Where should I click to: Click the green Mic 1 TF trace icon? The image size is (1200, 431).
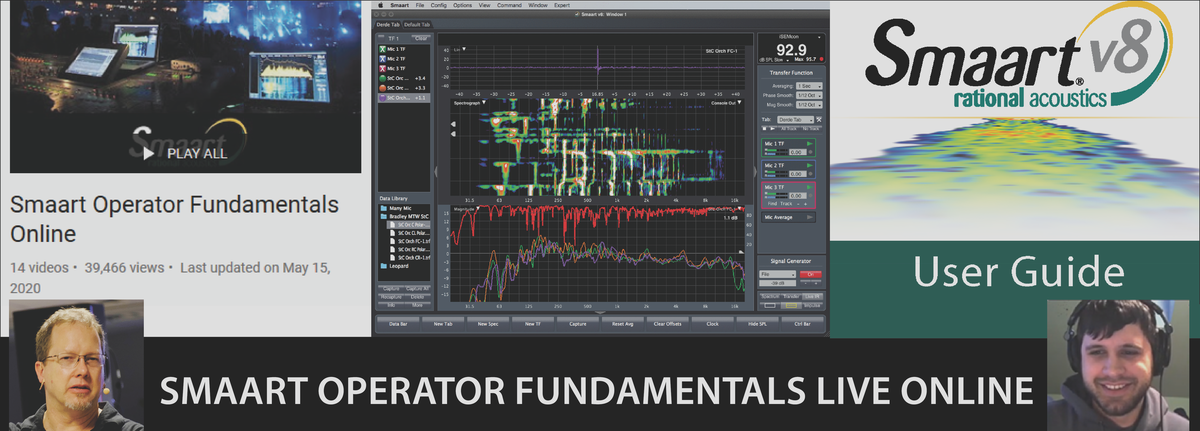coord(382,49)
